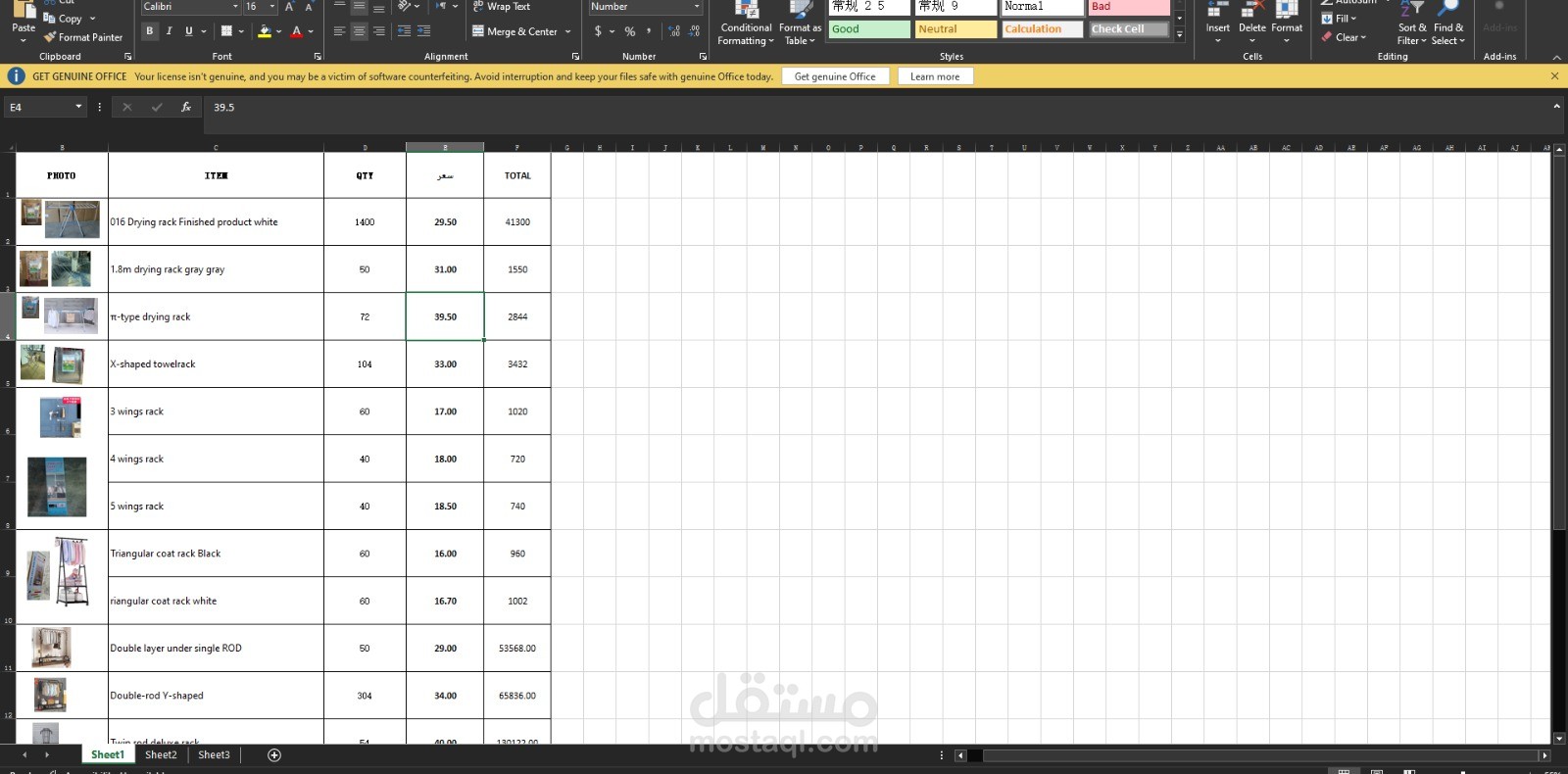Expand the cell Styles gallery
The width and height of the screenshot is (1568, 774).
tap(1180, 35)
